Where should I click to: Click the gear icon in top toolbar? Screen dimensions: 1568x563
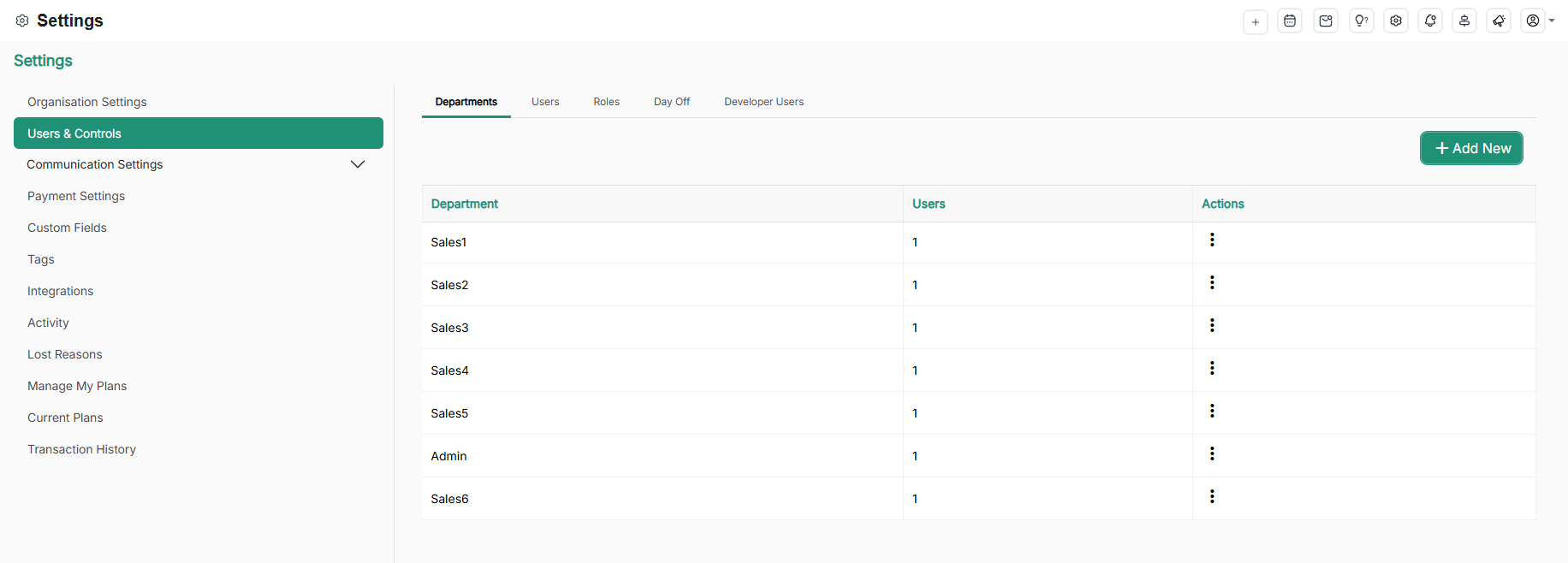[1396, 21]
